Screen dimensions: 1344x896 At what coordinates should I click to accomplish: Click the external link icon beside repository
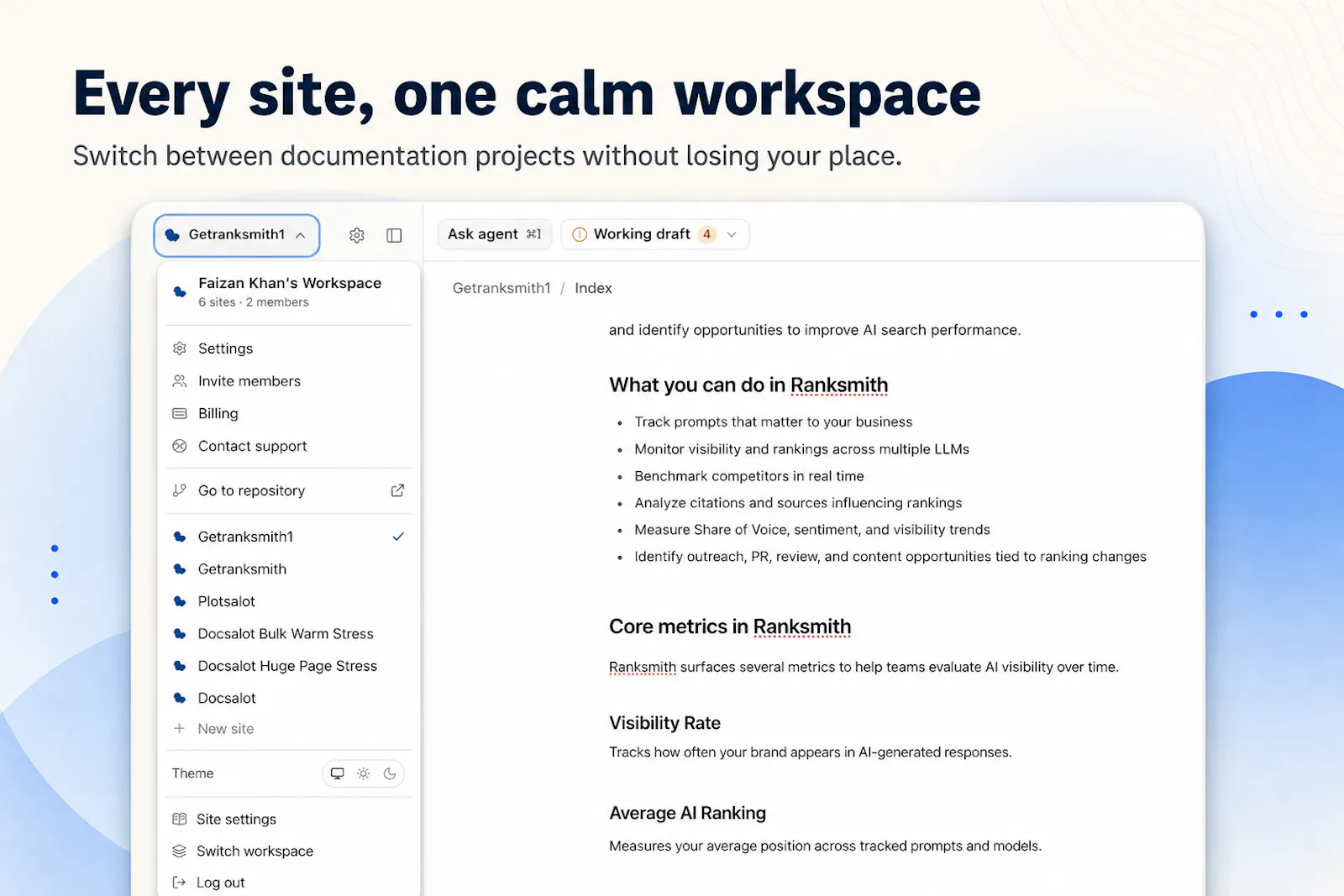coord(398,490)
